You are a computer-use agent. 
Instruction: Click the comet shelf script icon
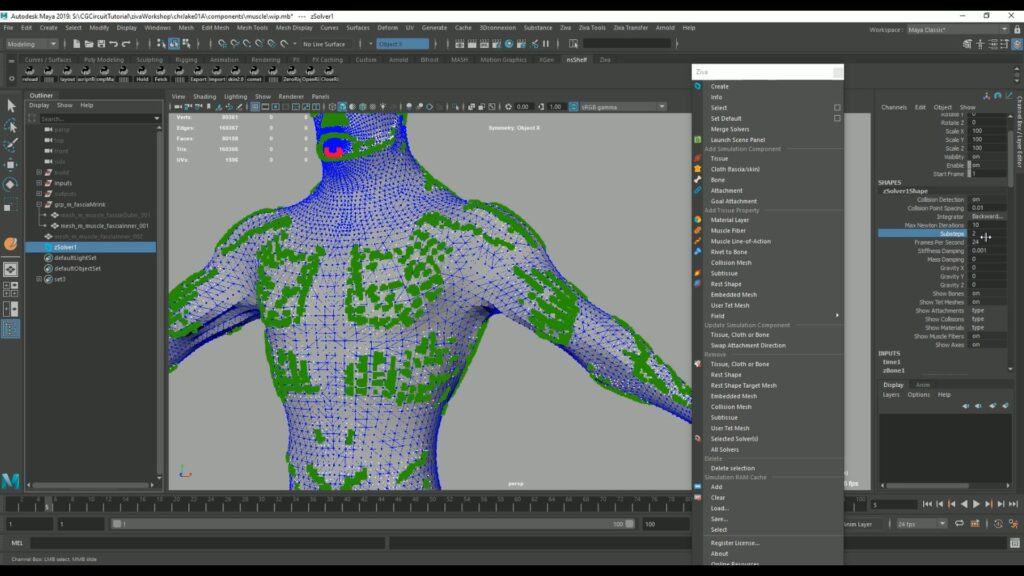(x=254, y=73)
